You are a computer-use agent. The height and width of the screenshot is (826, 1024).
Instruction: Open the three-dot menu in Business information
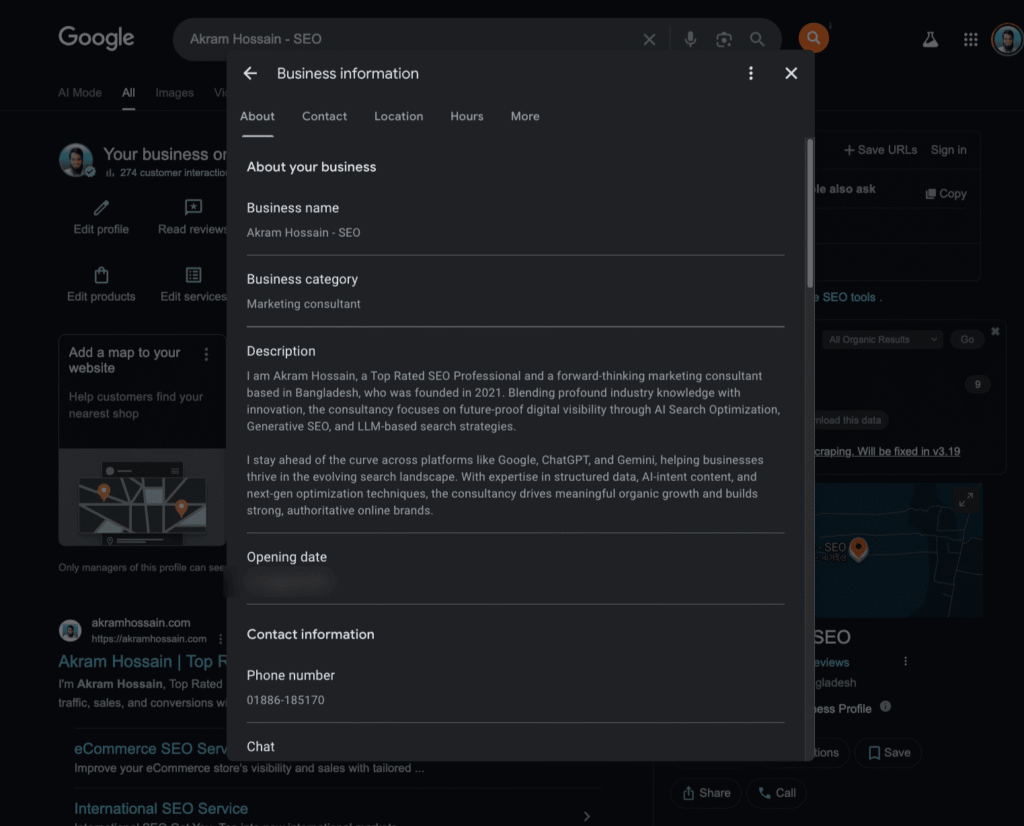coord(751,73)
